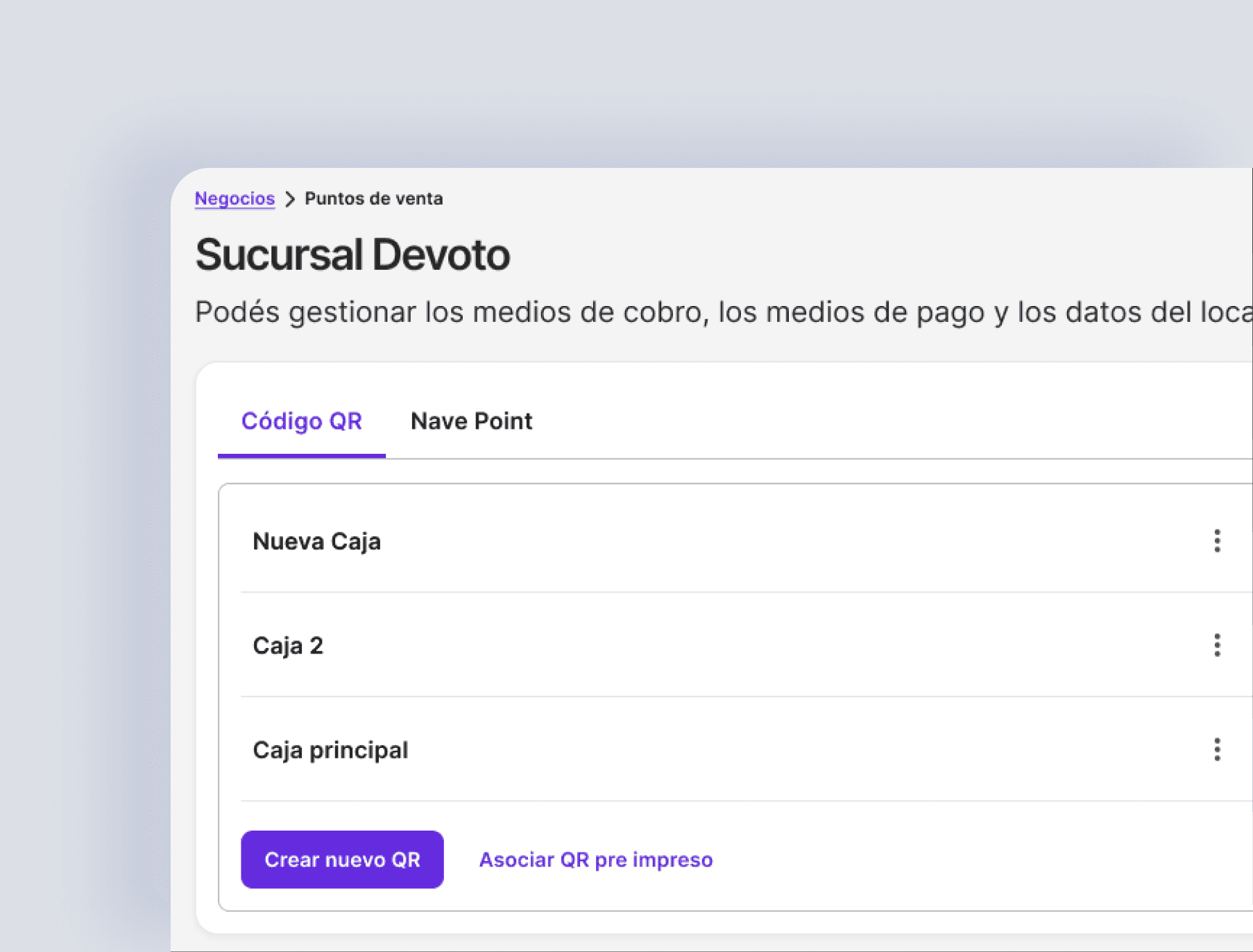Click the Sucursal Devoto page heading
Viewport: 1253px width, 952px height.
click(352, 255)
